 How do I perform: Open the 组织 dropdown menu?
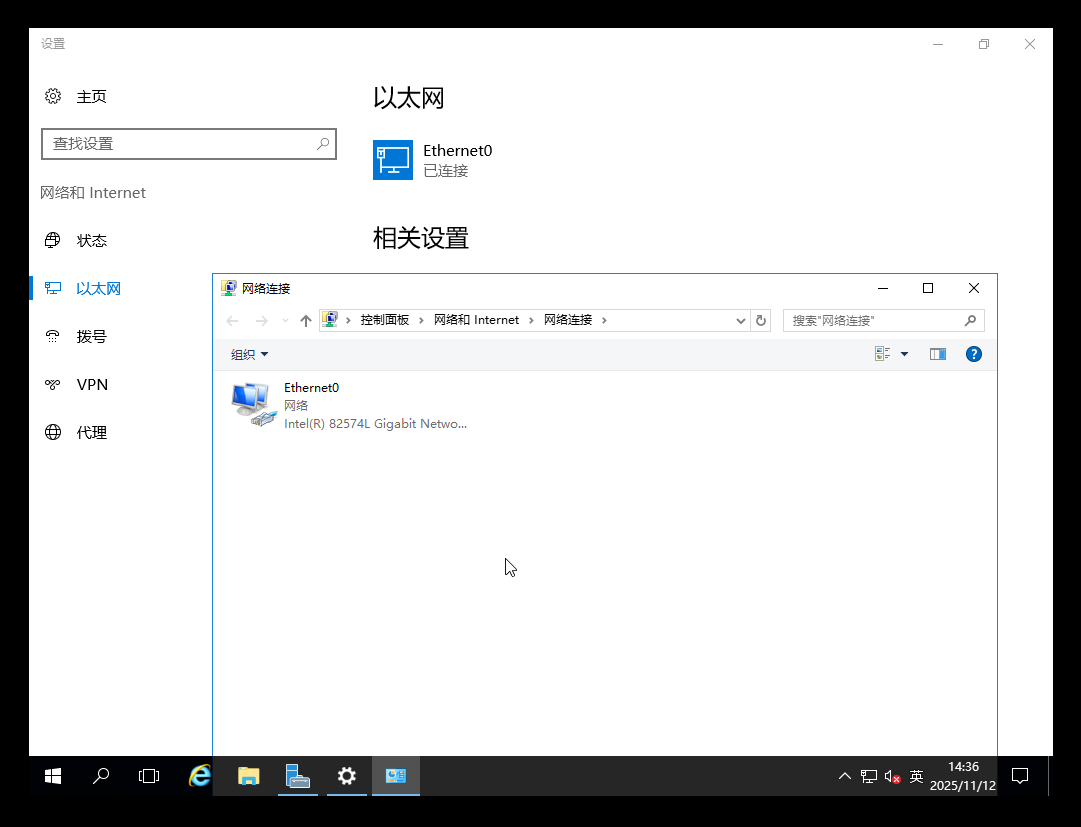(x=249, y=354)
